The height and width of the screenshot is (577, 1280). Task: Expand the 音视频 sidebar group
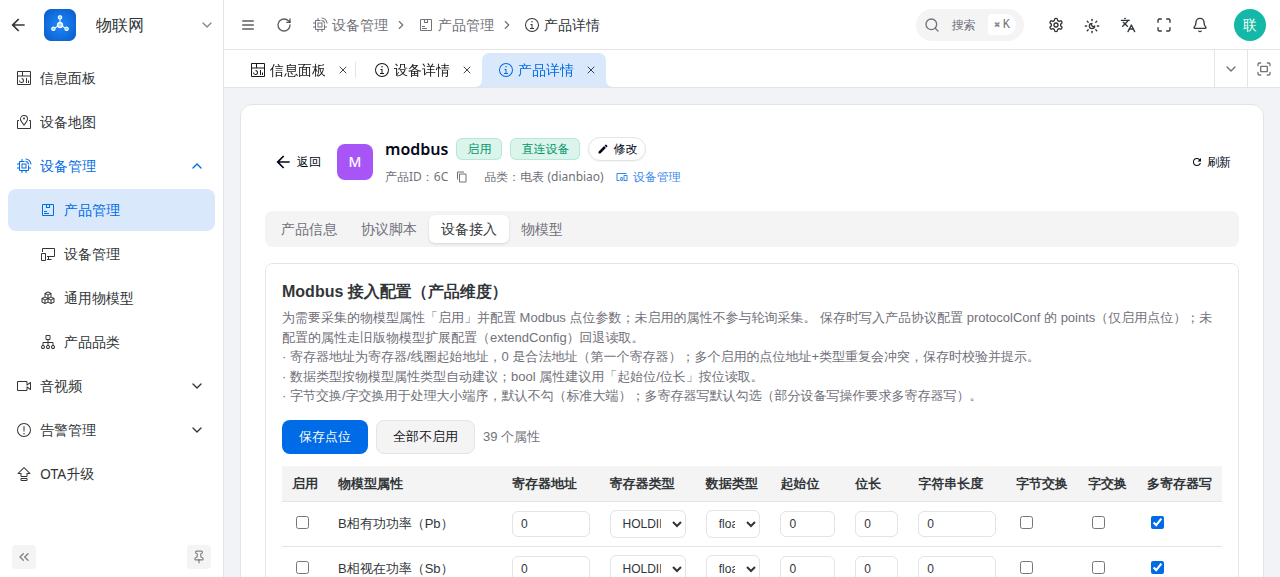[x=111, y=386]
